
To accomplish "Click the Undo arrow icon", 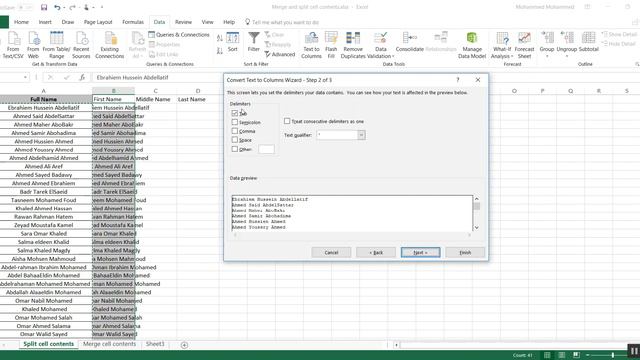I will (x=57, y=7).
